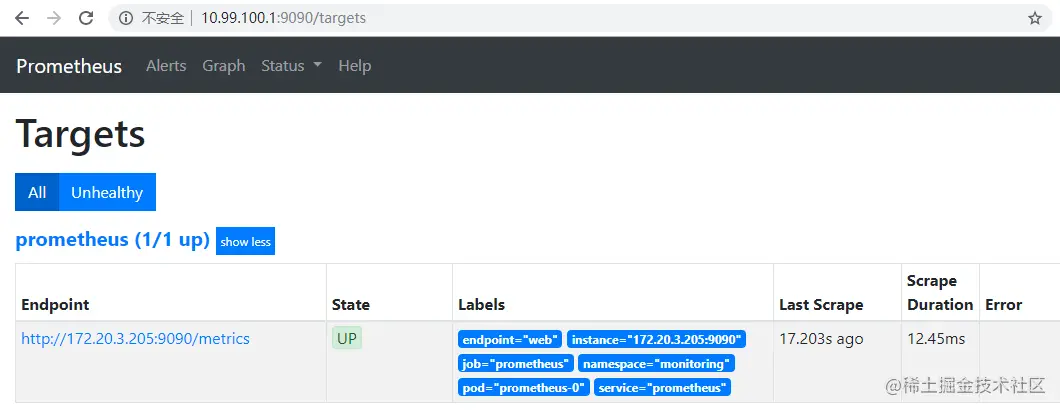Viewport: 1060px width, 410px height.
Task: Bookmark this page with star icon
Action: [1035, 18]
